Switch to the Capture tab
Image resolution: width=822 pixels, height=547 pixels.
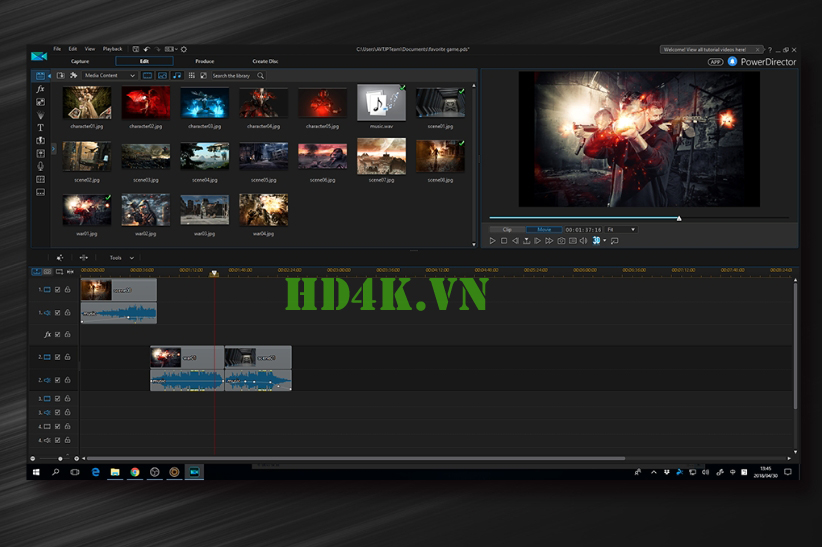pyautogui.click(x=80, y=61)
